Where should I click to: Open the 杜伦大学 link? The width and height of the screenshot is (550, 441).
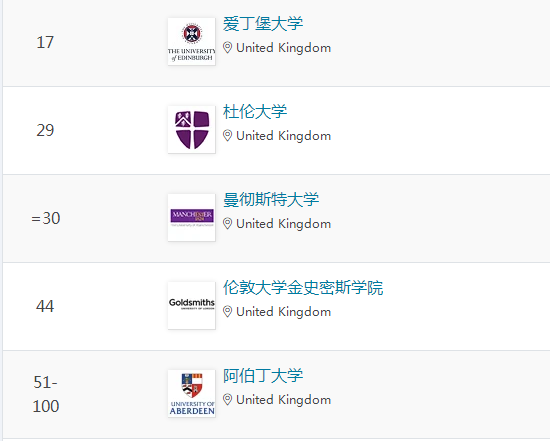point(255,112)
